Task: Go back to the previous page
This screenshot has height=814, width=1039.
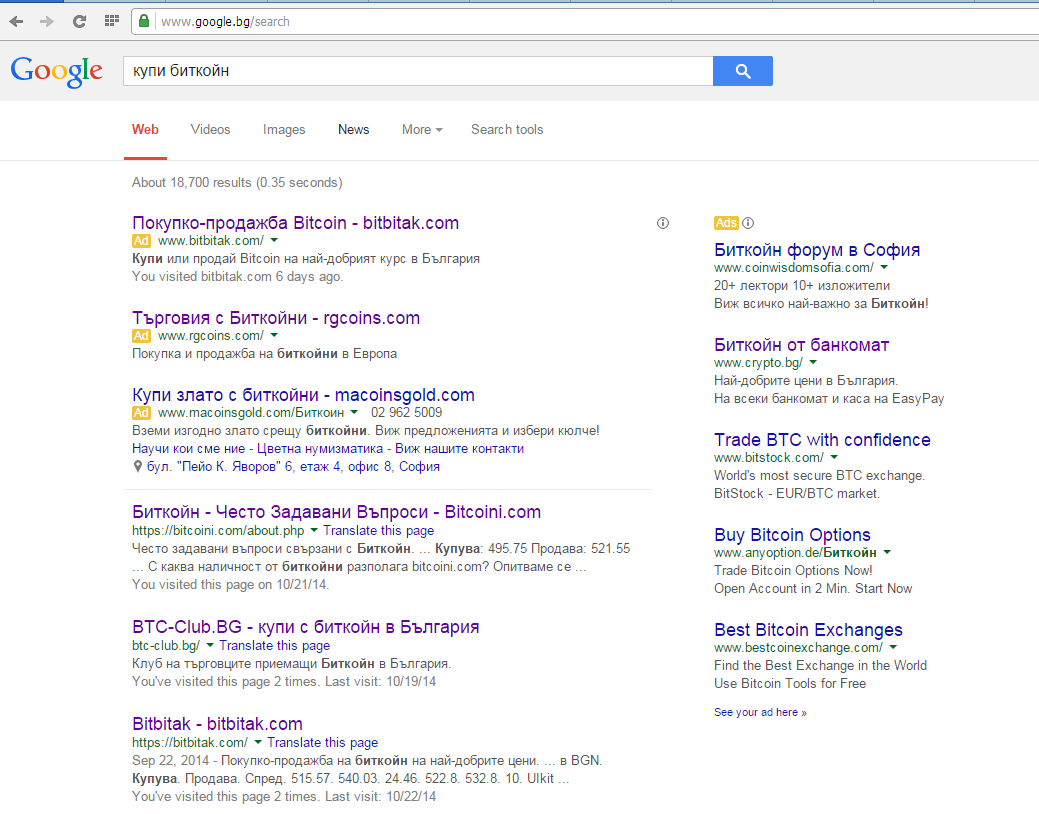Action: (x=17, y=22)
